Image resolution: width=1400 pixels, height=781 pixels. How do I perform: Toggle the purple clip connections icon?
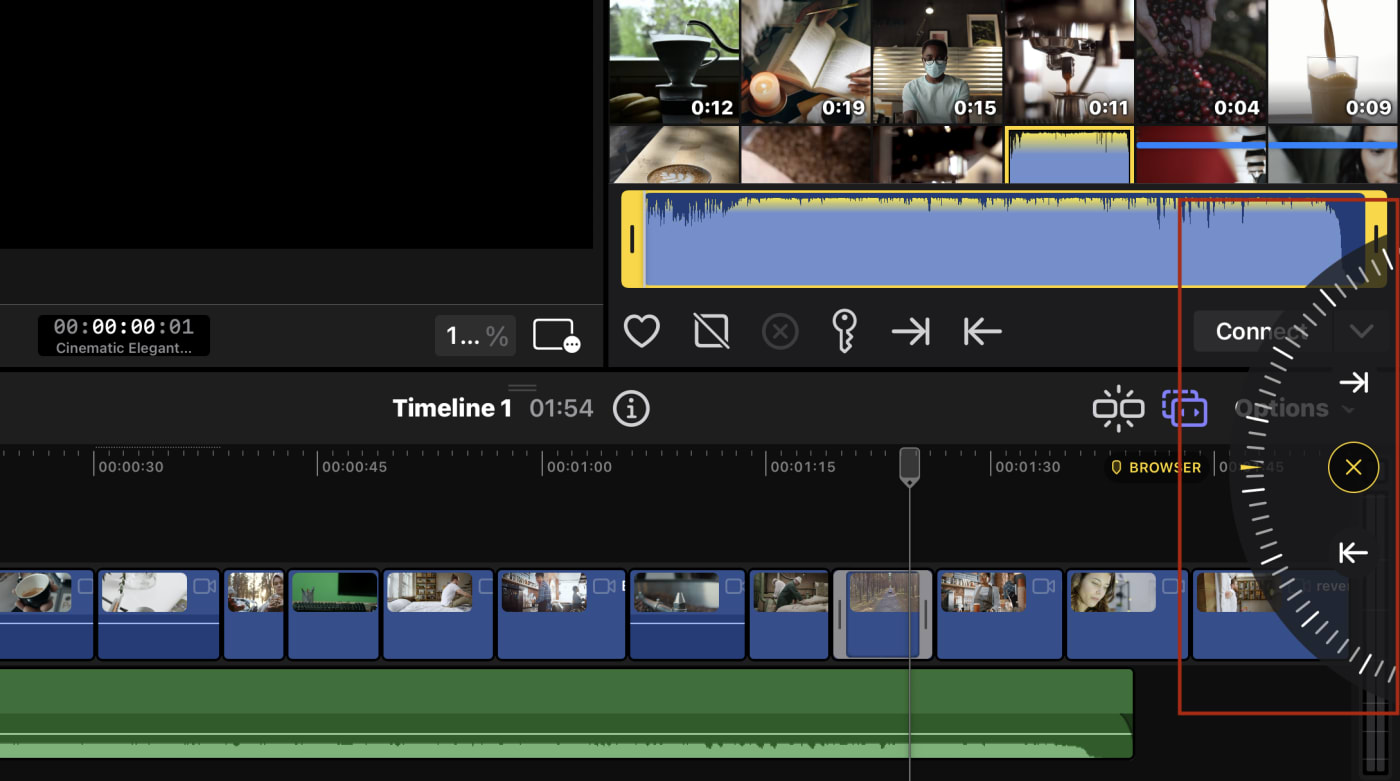click(x=1184, y=408)
